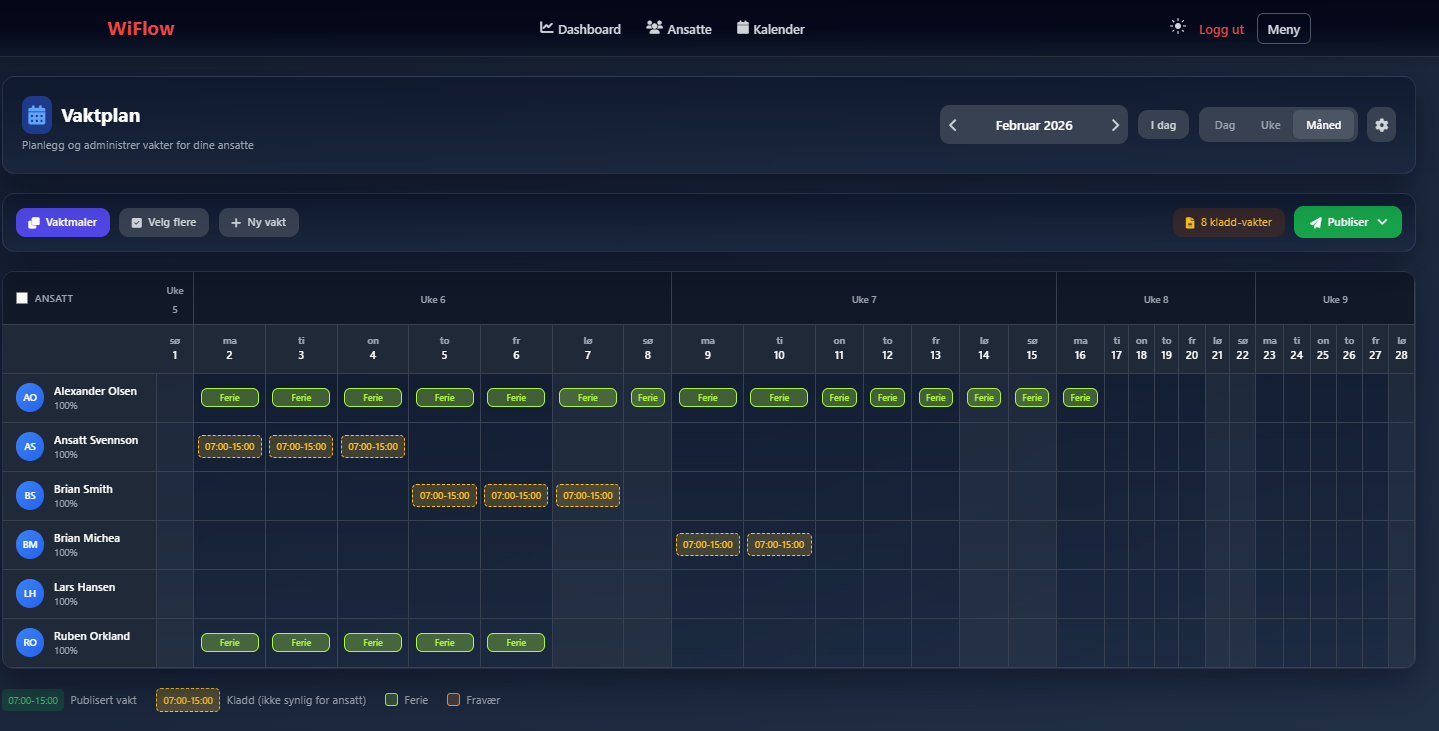Viewport: 1439px width, 731px height.
Task: Open Ansatte in top navigation
Action: click(679, 29)
